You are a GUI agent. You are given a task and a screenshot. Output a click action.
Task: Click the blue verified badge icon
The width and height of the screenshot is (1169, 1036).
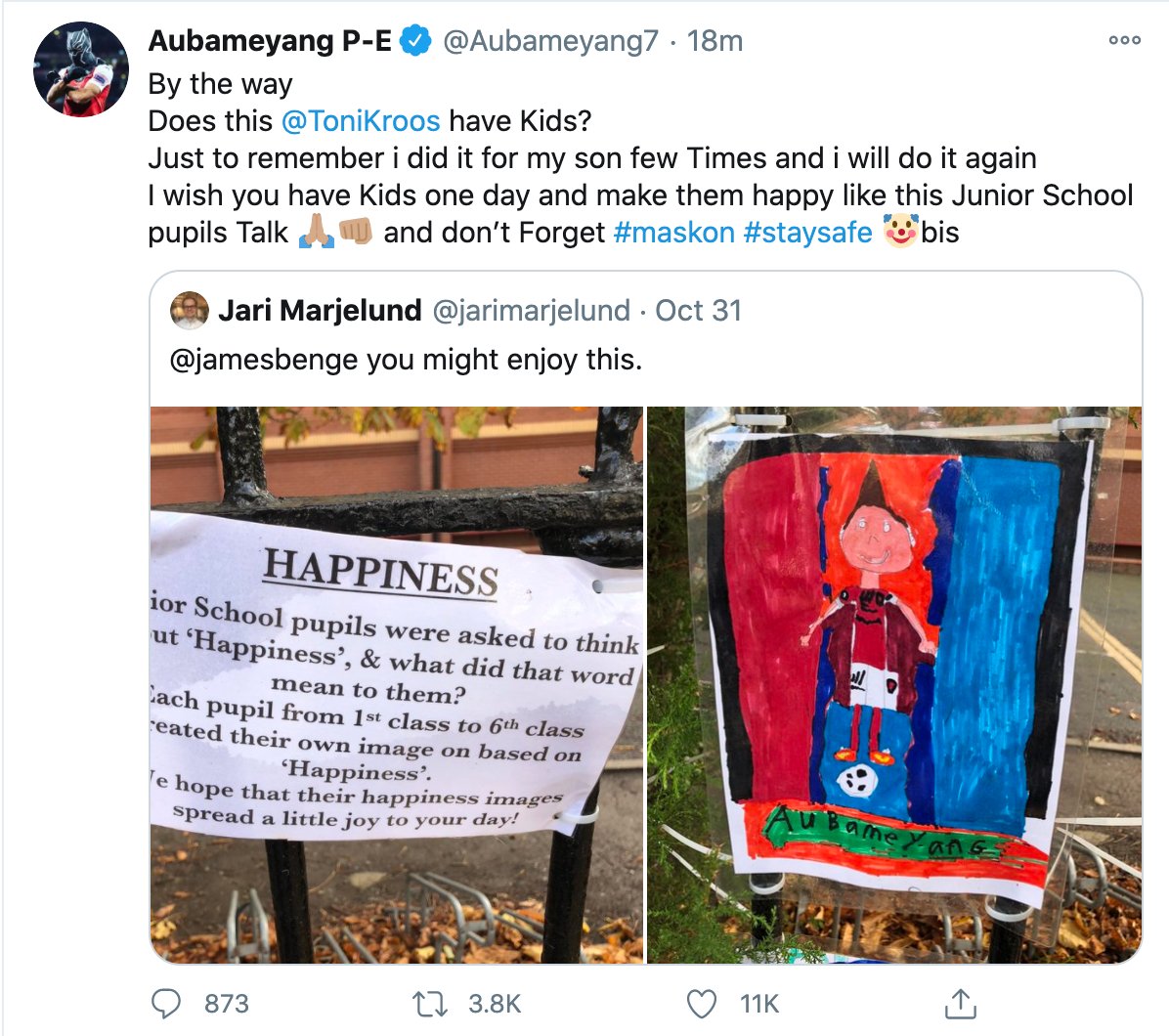[416, 41]
